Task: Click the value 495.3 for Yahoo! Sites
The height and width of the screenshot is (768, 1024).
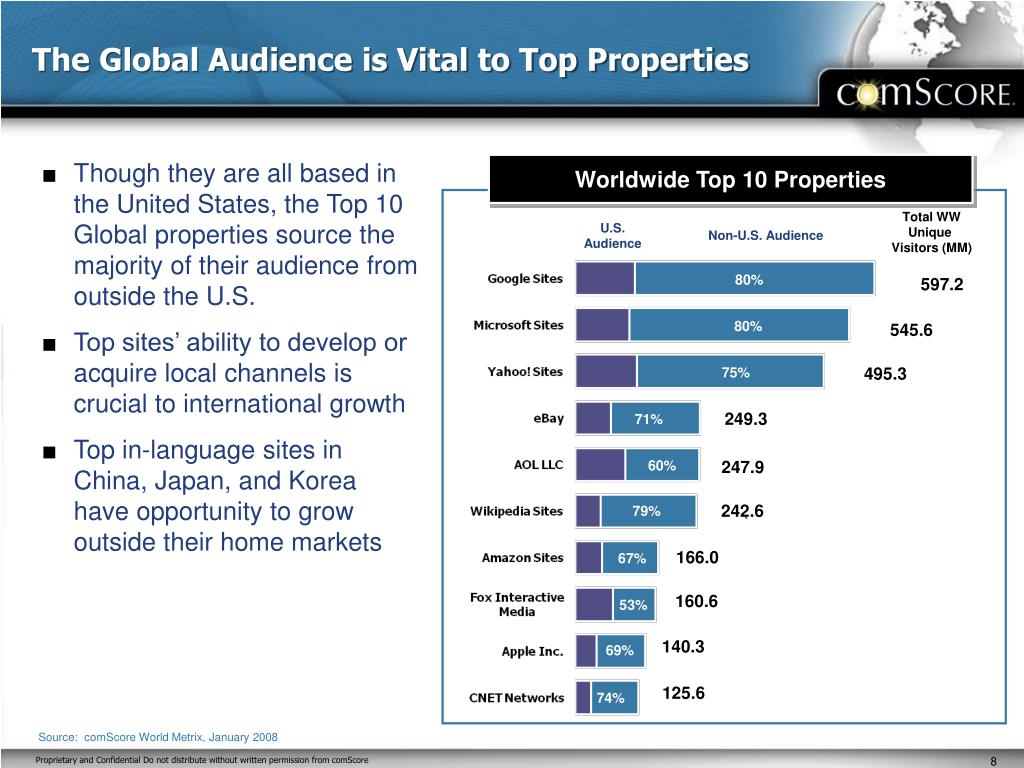Action: (x=885, y=374)
